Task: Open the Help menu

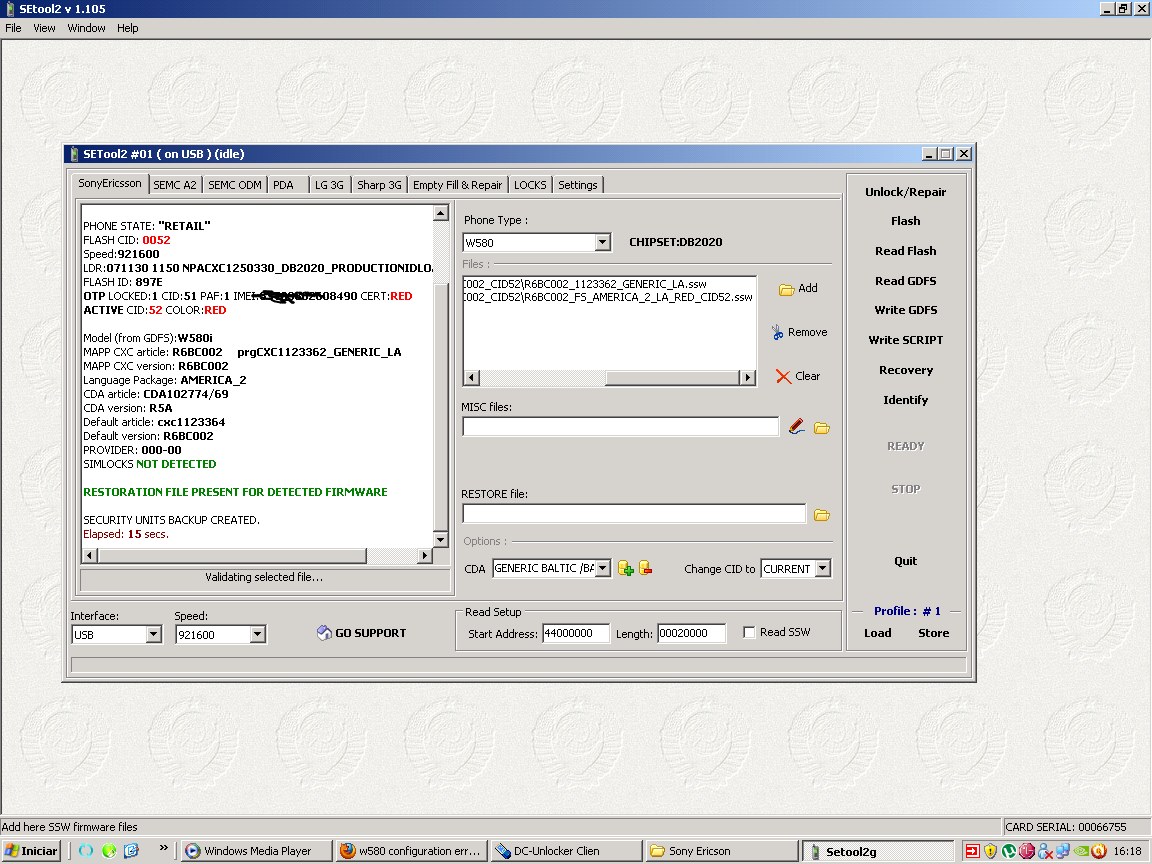Action: tap(127, 28)
